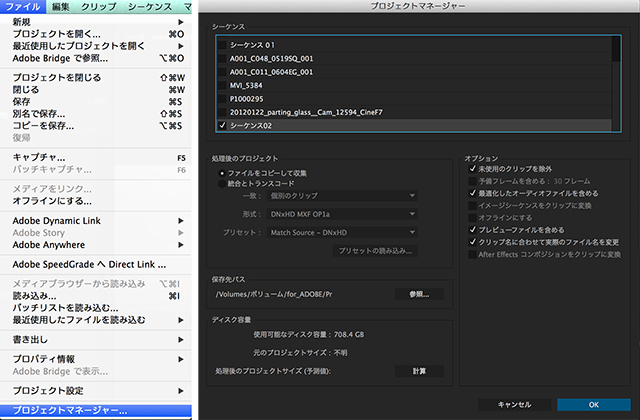Toggle 未使用のクリップを除外 checkbox
640x420 pixels.
point(473,169)
